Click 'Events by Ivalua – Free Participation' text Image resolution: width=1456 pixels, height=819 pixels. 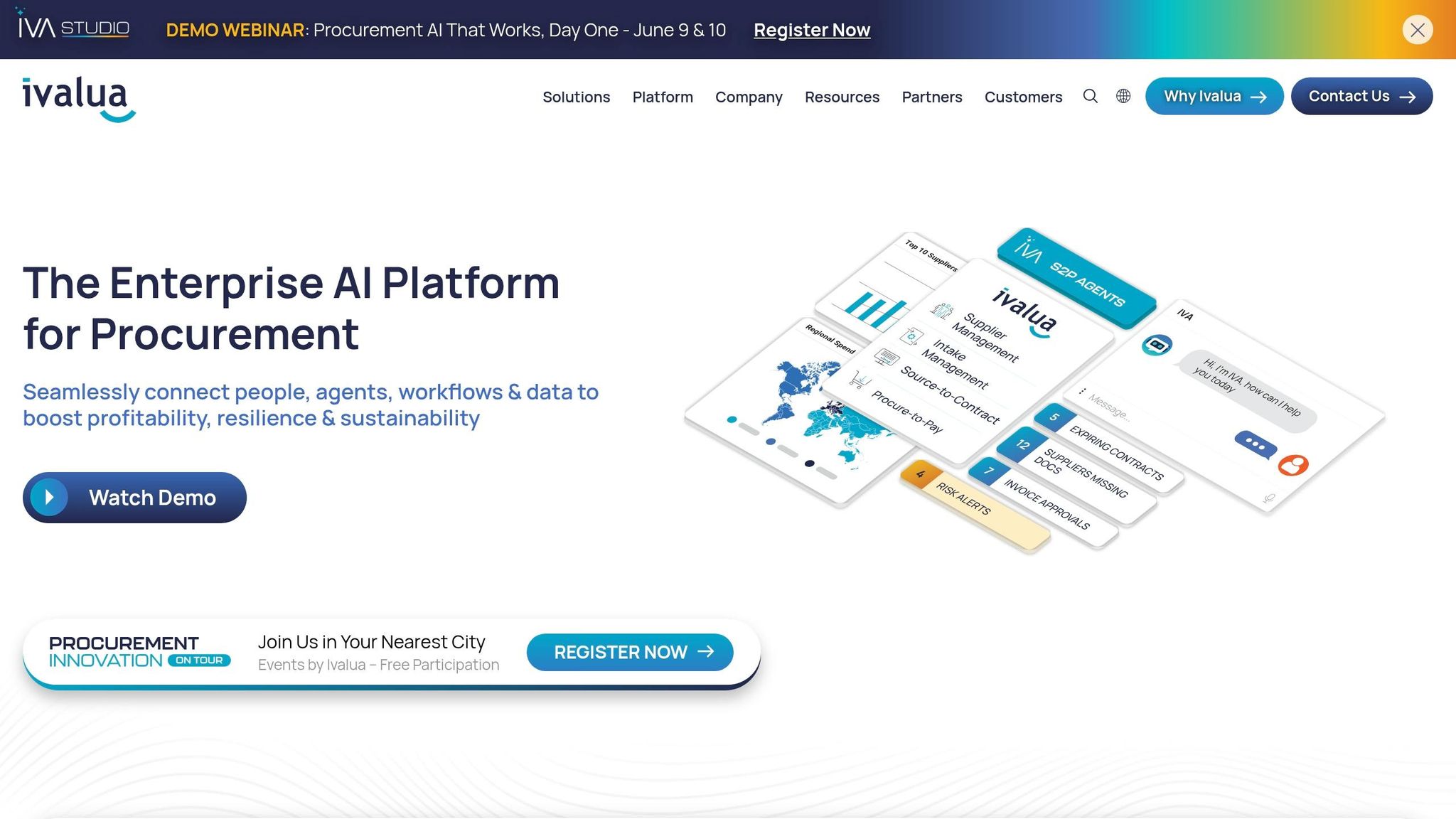pyautogui.click(x=378, y=665)
